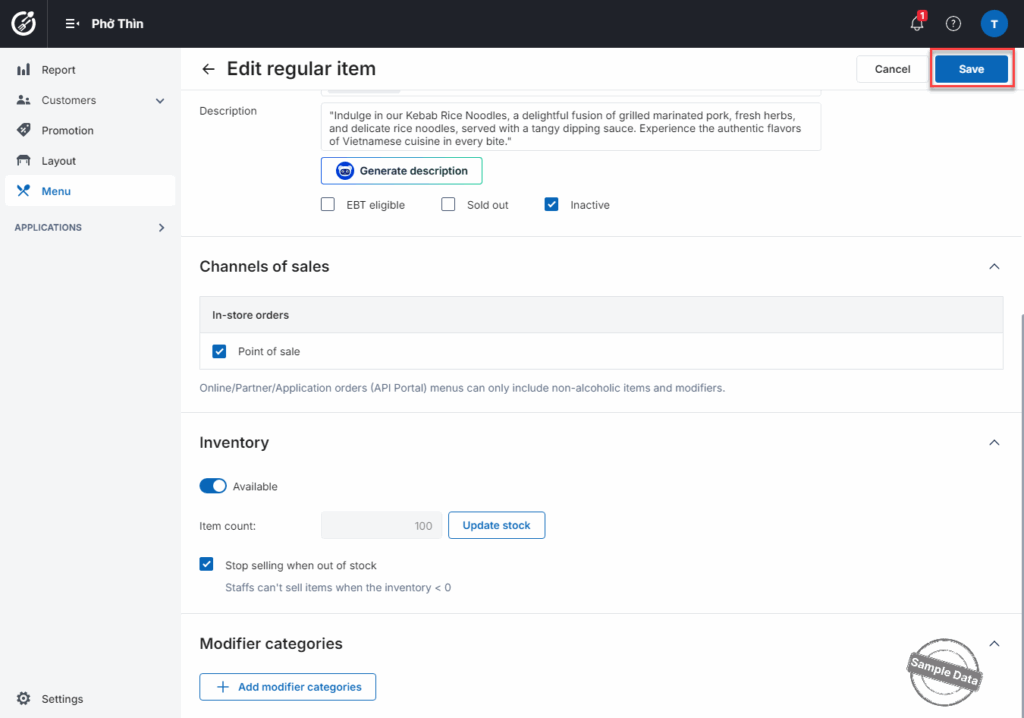Screen dimensions: 1024x718
Task: Enable the Sold out checkbox
Action: click(448, 205)
